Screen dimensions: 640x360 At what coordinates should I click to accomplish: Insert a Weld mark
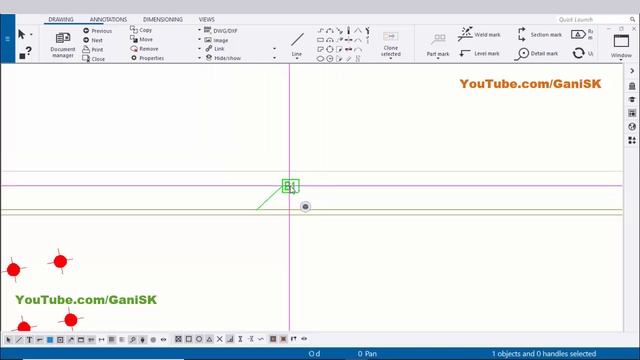pos(479,34)
